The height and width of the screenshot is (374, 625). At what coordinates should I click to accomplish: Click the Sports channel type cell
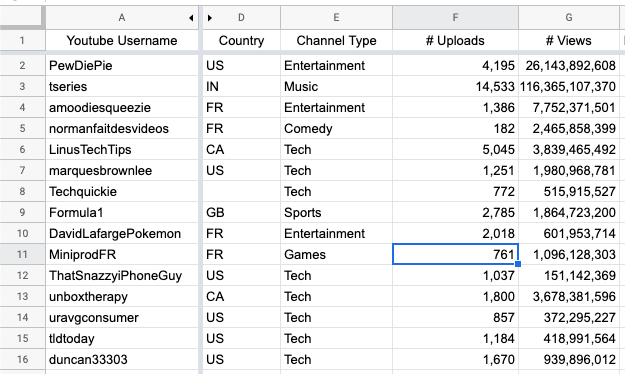click(336, 213)
